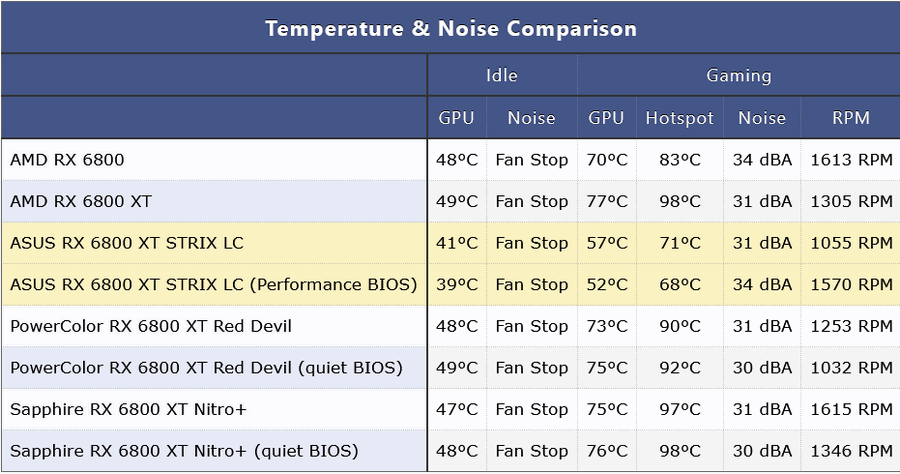
Task: Click the 1346 RPM cell
Action: pyautogui.click(x=851, y=451)
